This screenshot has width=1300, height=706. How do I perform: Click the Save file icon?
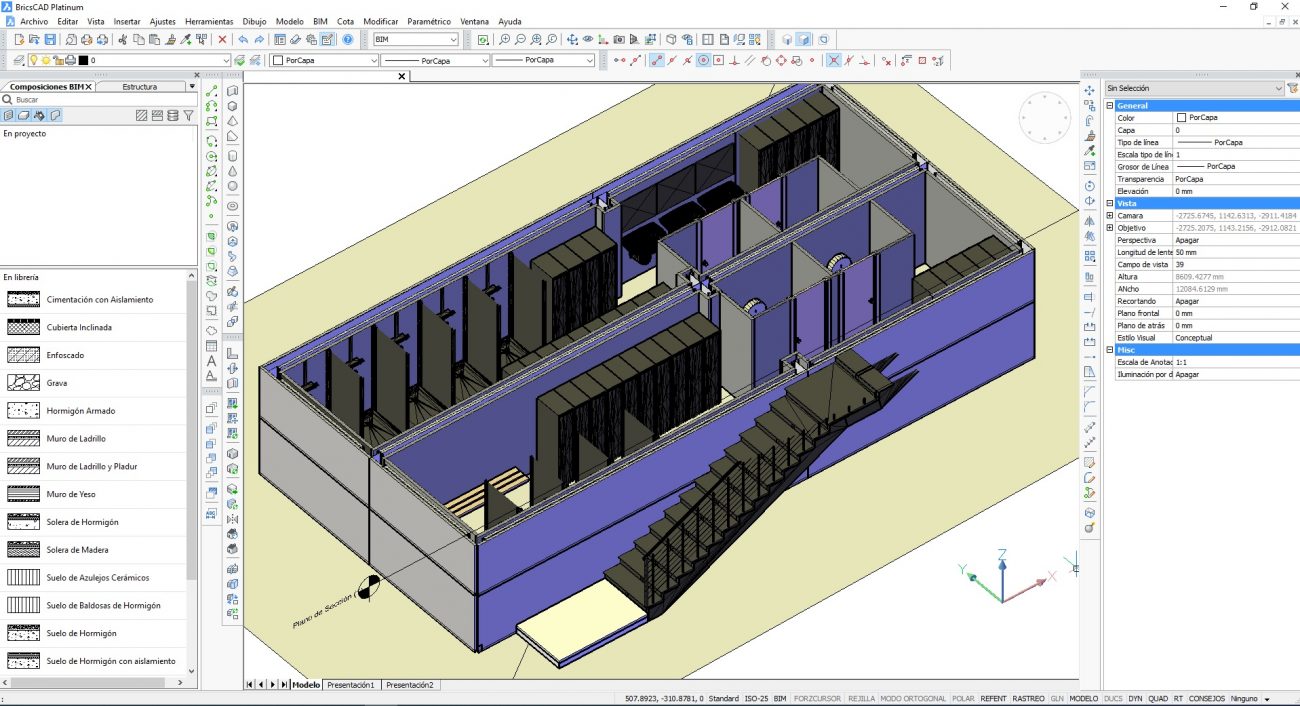pos(49,40)
